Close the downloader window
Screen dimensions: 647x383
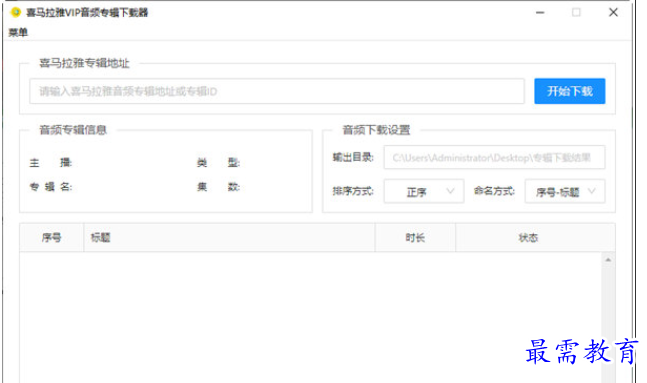pyautogui.click(x=613, y=12)
